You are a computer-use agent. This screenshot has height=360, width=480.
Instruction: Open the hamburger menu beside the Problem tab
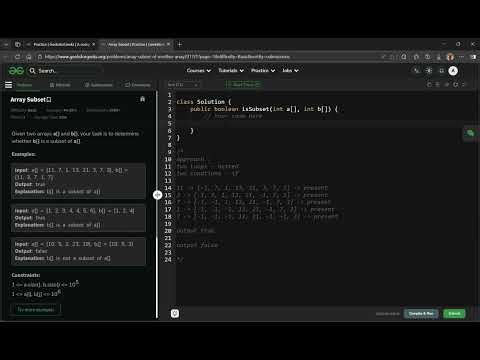tap(9, 85)
